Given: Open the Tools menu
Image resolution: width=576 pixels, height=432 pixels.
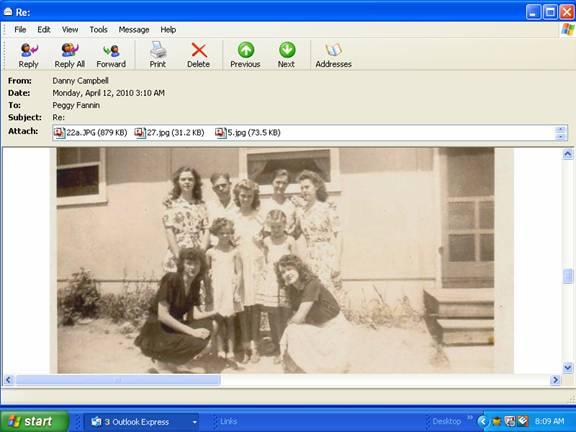Looking at the screenshot, I should (x=98, y=30).
